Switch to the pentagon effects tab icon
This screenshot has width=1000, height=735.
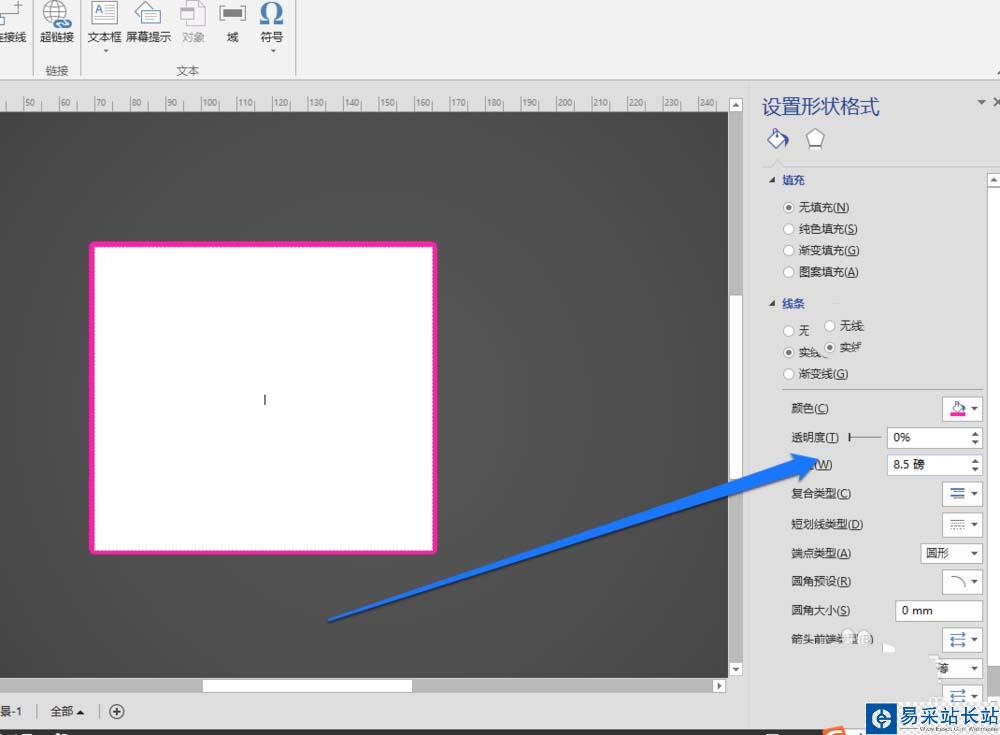(x=816, y=139)
